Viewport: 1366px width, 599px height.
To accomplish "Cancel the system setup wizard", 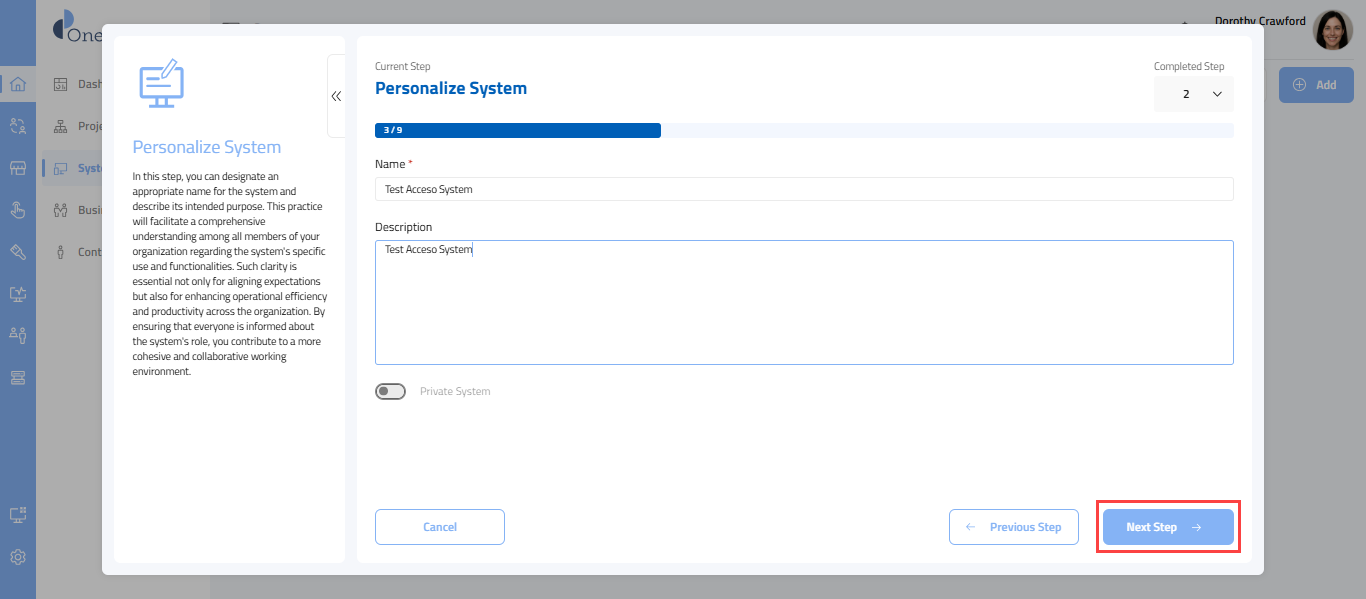I will click(x=439, y=527).
